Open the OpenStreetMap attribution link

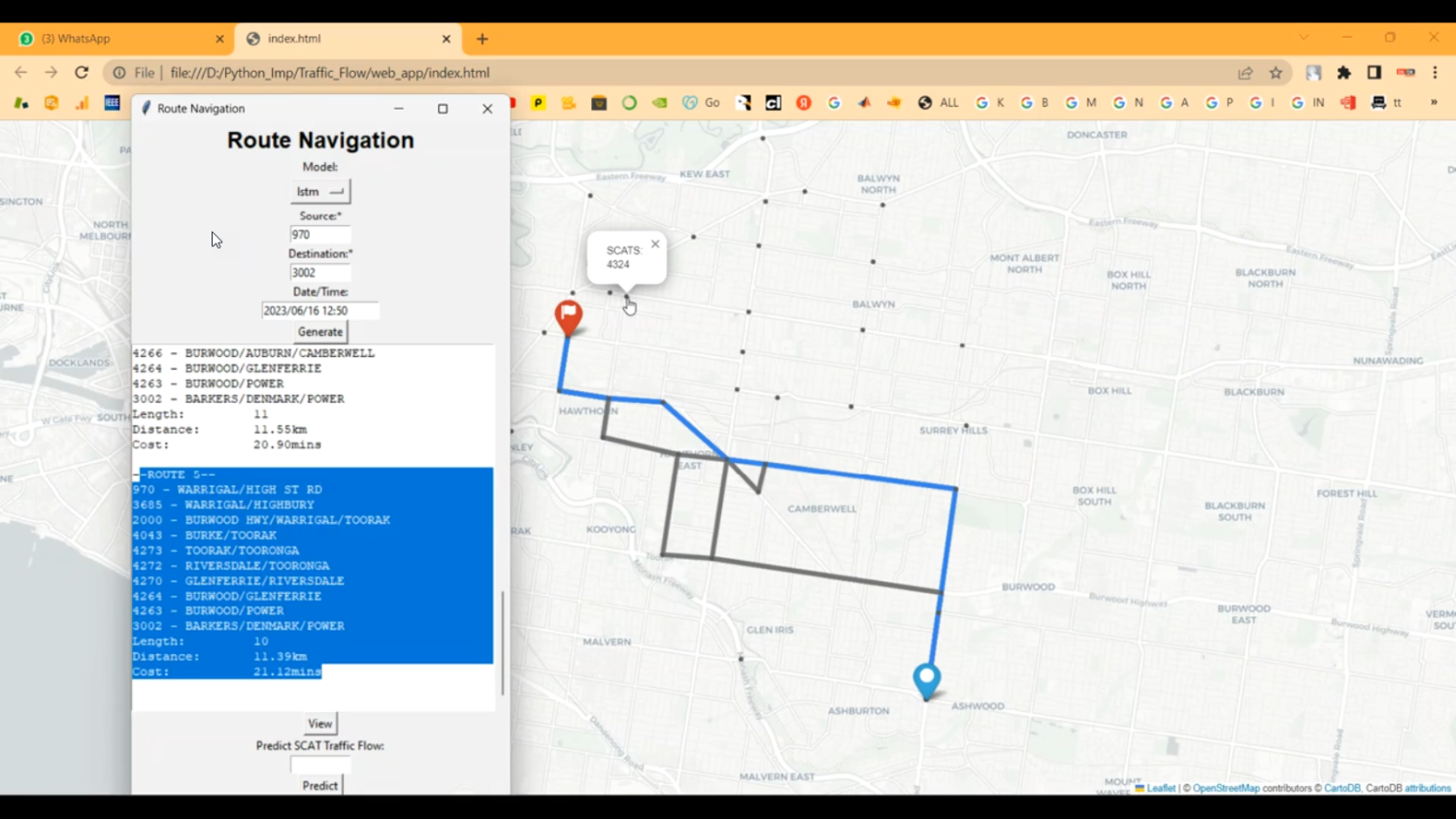[1225, 788]
